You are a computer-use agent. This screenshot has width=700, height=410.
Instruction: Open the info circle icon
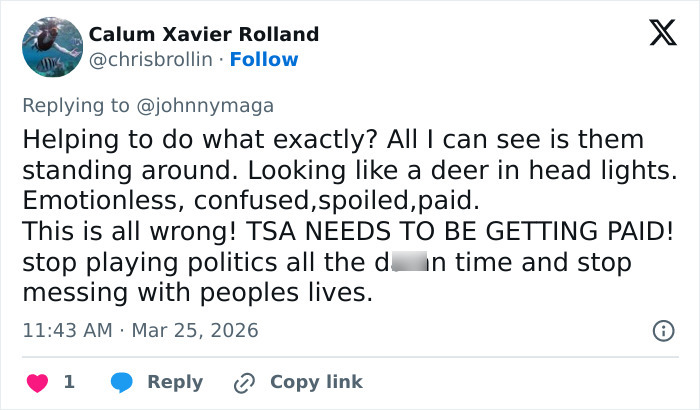(x=662, y=330)
